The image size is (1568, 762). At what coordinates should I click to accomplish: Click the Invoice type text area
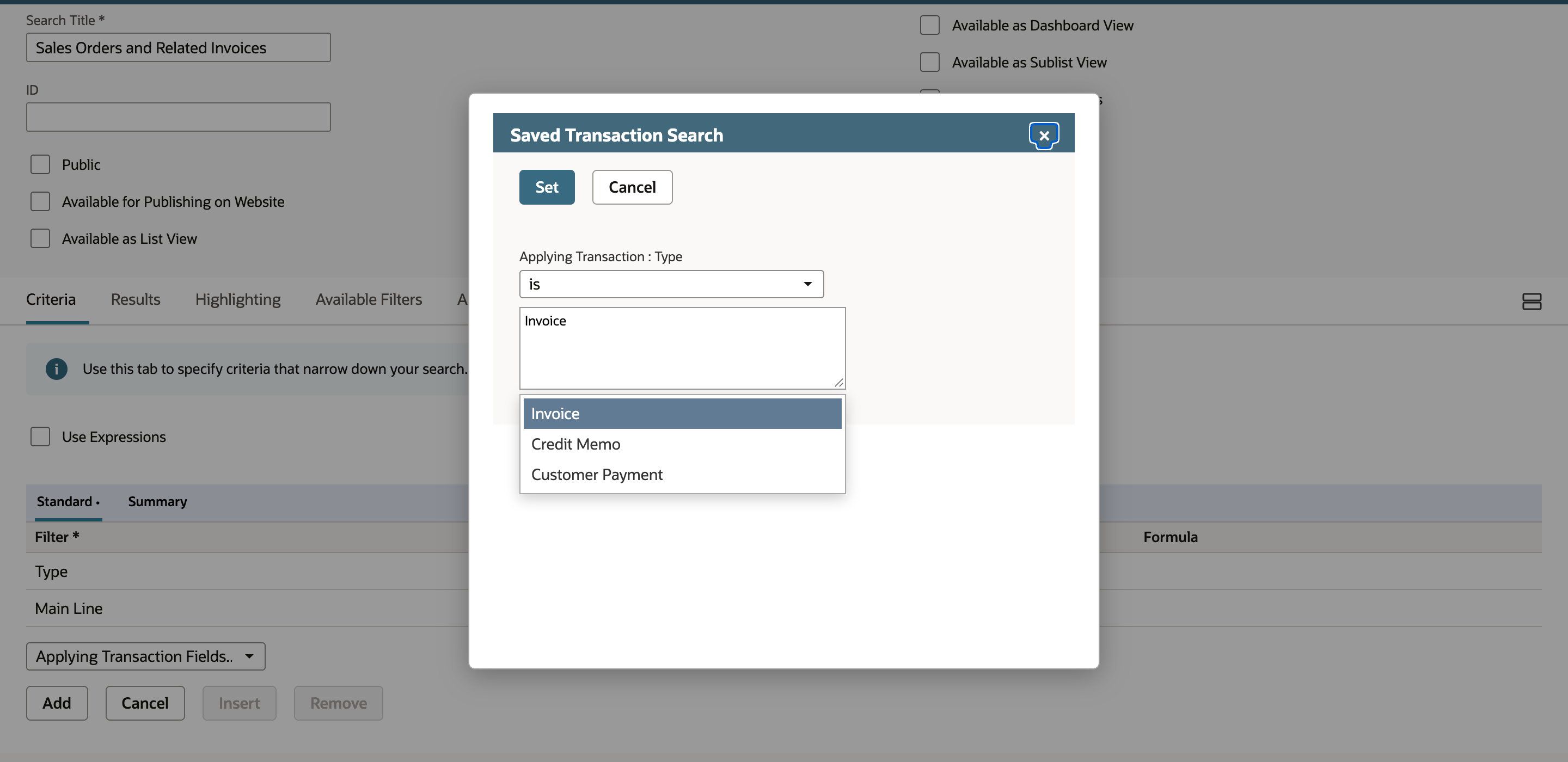click(682, 348)
